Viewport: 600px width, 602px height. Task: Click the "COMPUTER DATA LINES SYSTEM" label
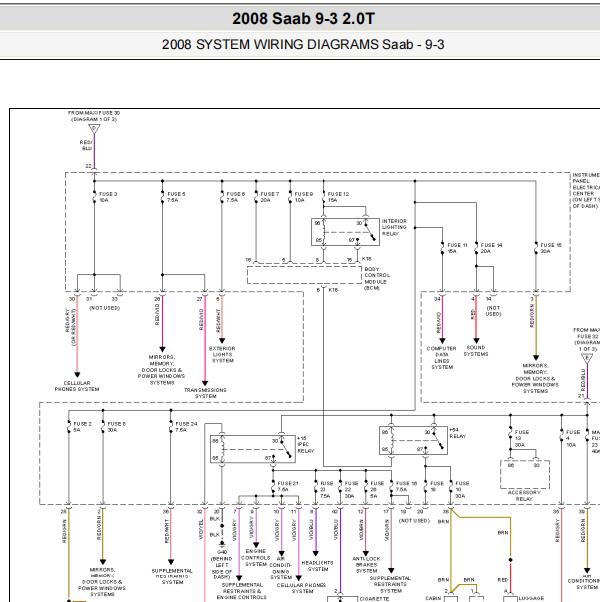442,358
